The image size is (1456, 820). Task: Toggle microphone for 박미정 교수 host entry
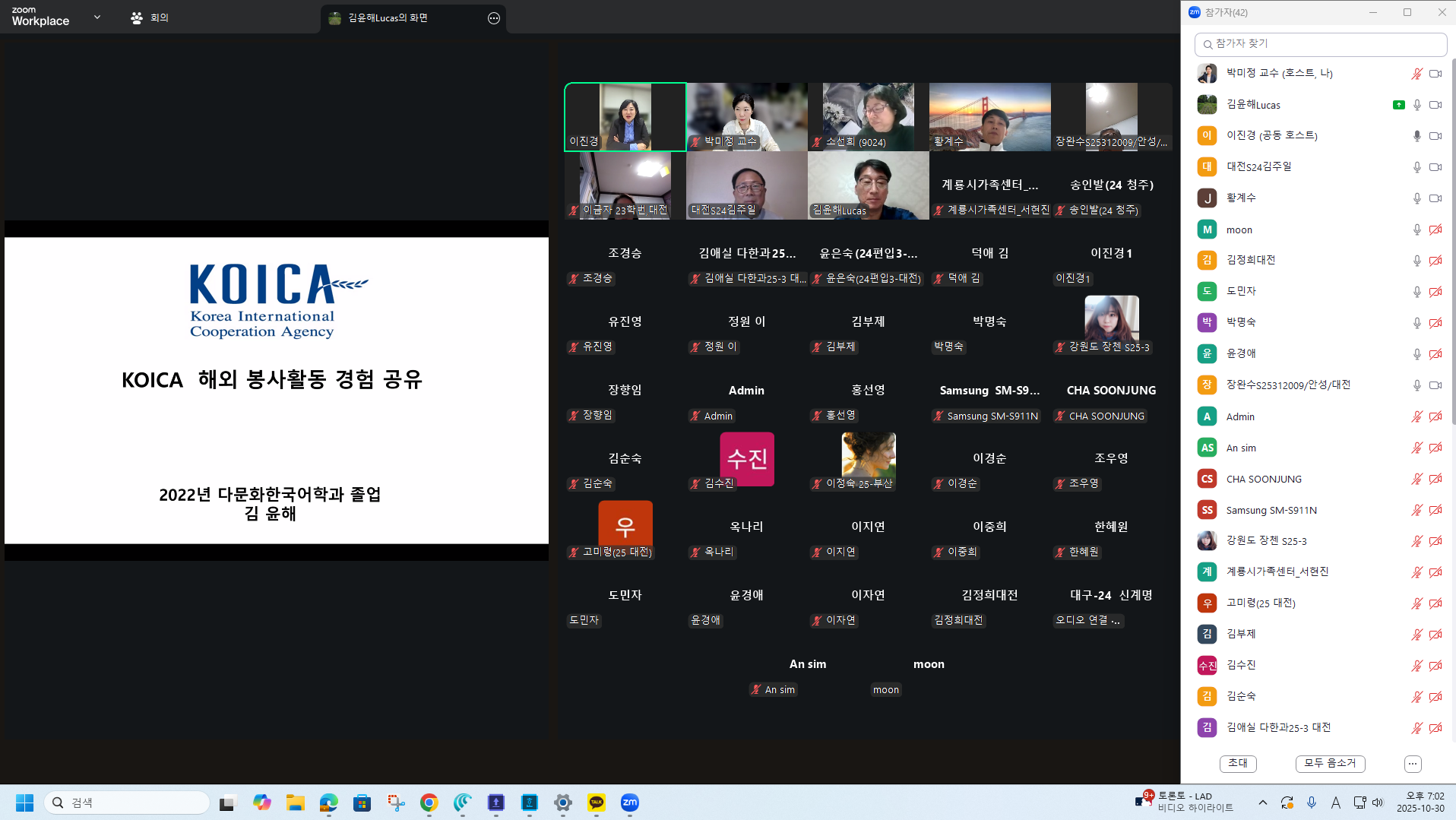(1416, 74)
